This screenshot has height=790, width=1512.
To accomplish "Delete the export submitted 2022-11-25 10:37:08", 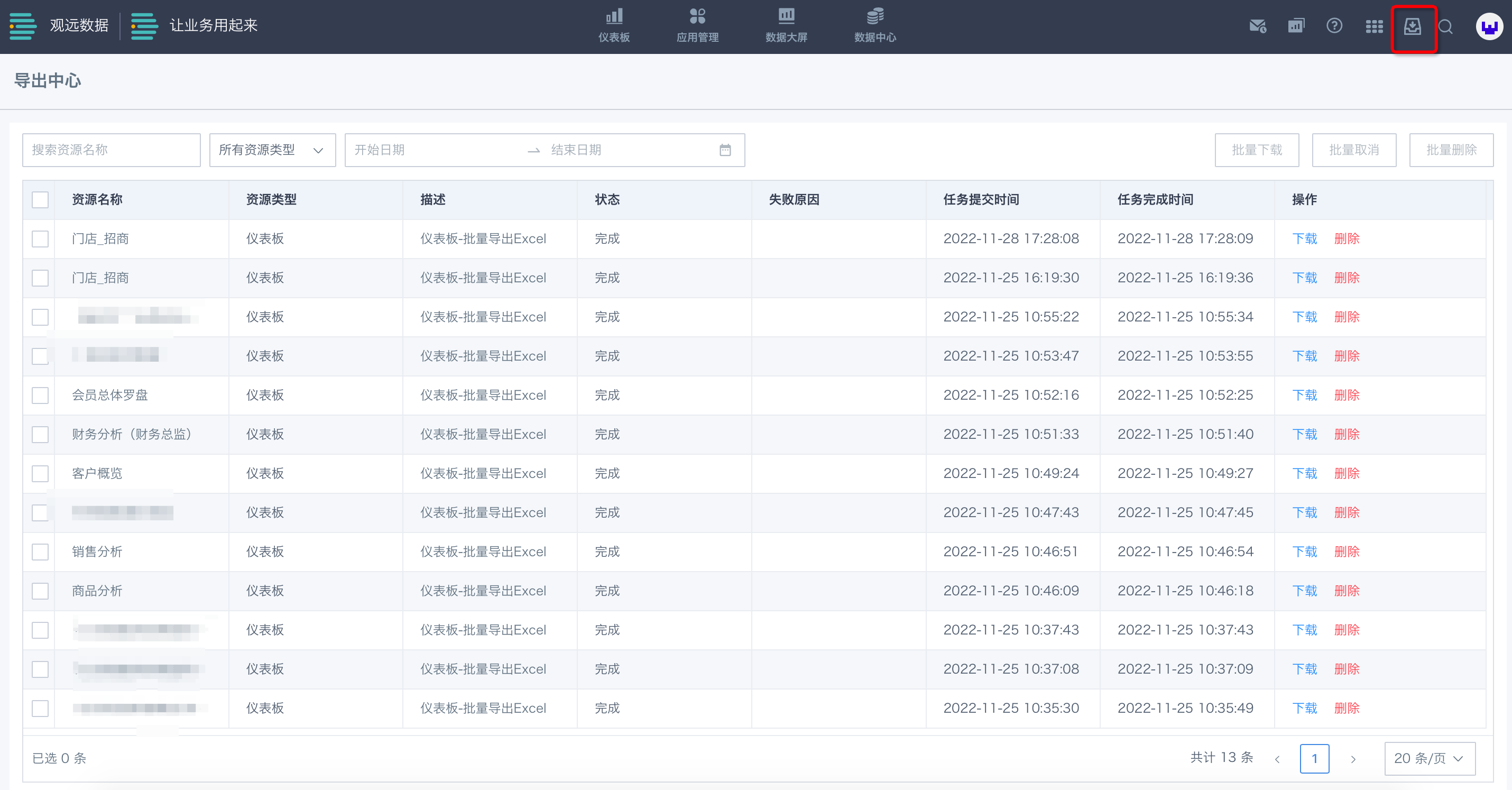I will pyautogui.click(x=1347, y=669).
